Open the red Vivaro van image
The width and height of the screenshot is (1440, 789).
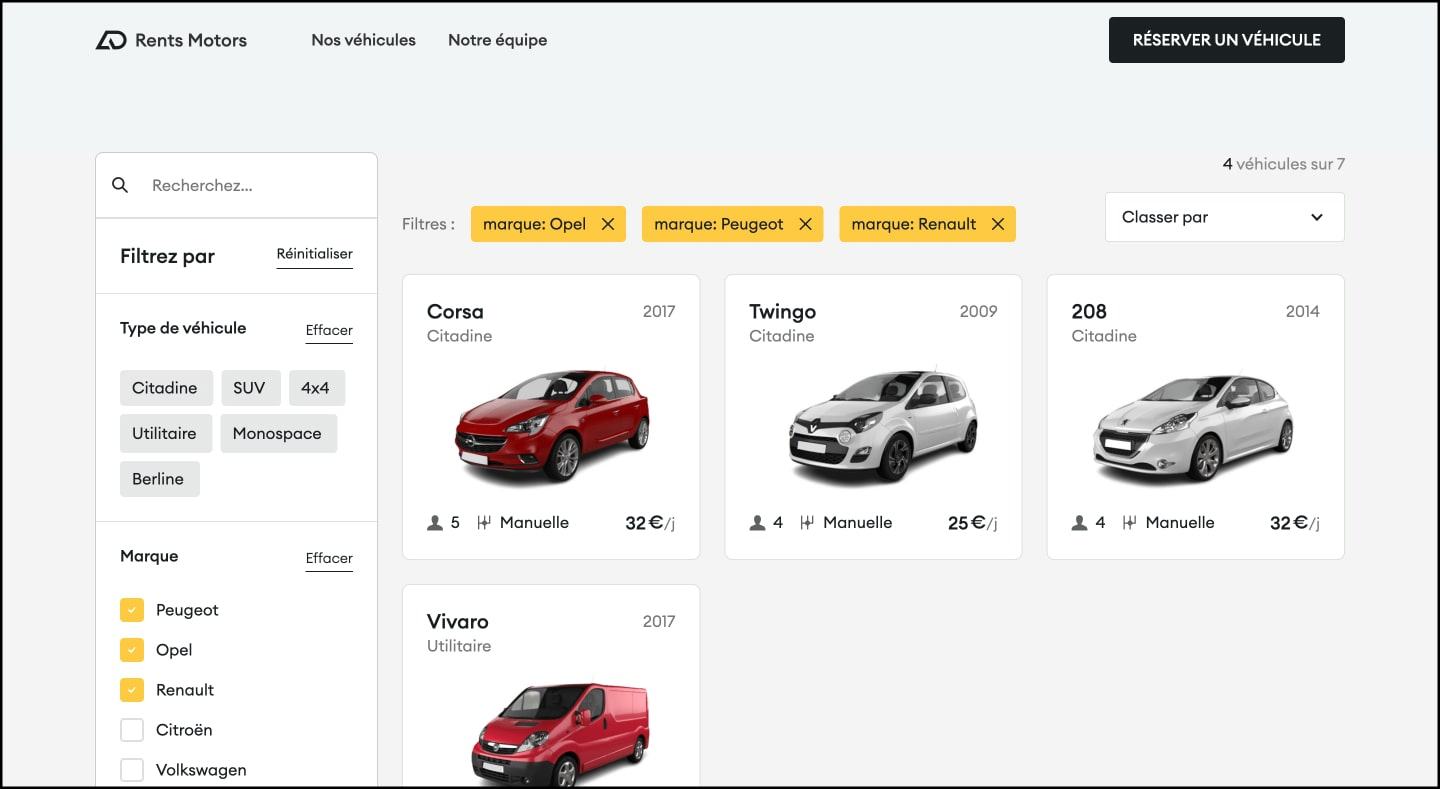[561, 735]
